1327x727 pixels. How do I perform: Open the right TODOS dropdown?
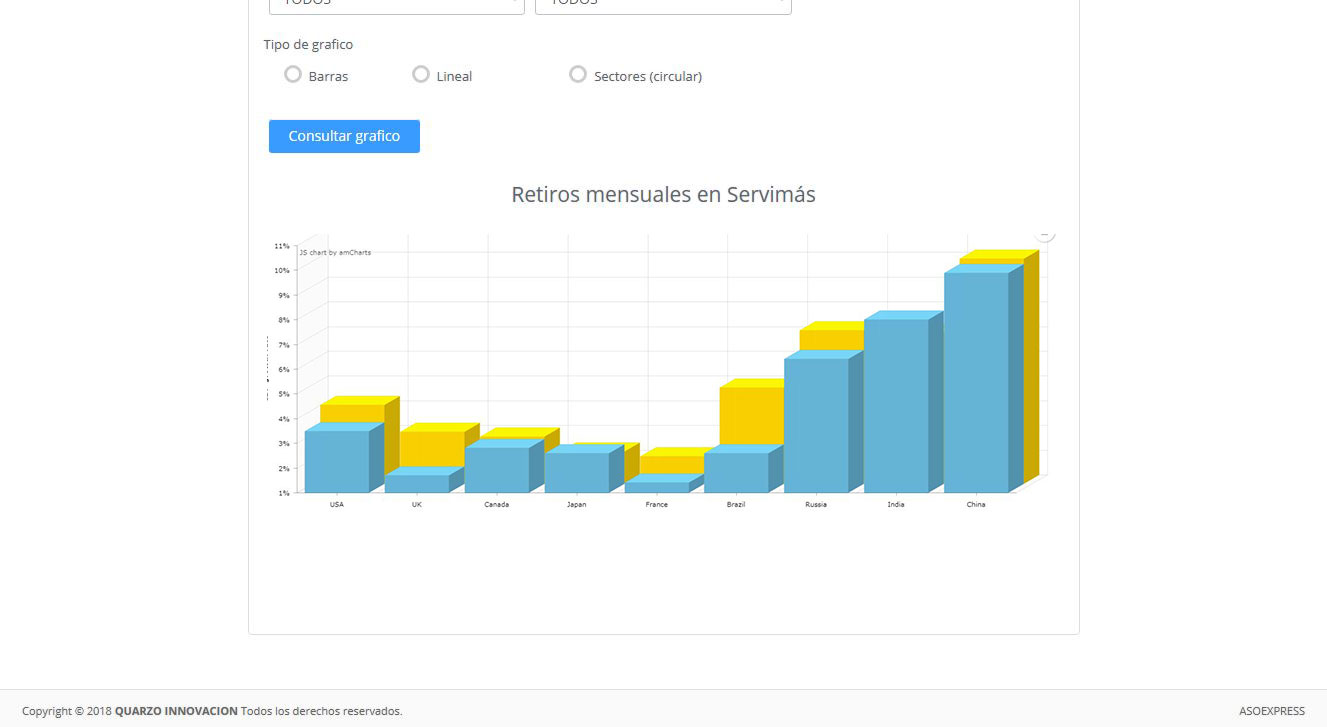pos(663,4)
